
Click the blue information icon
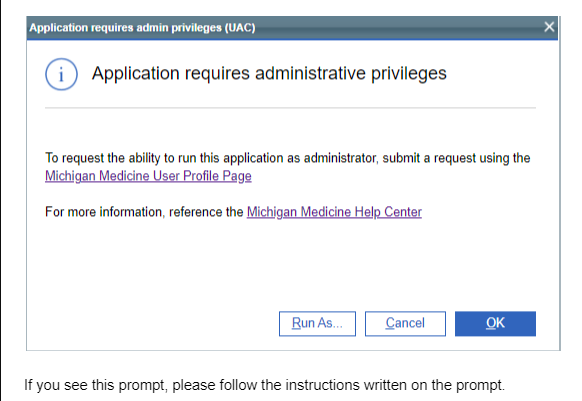[x=61, y=74]
